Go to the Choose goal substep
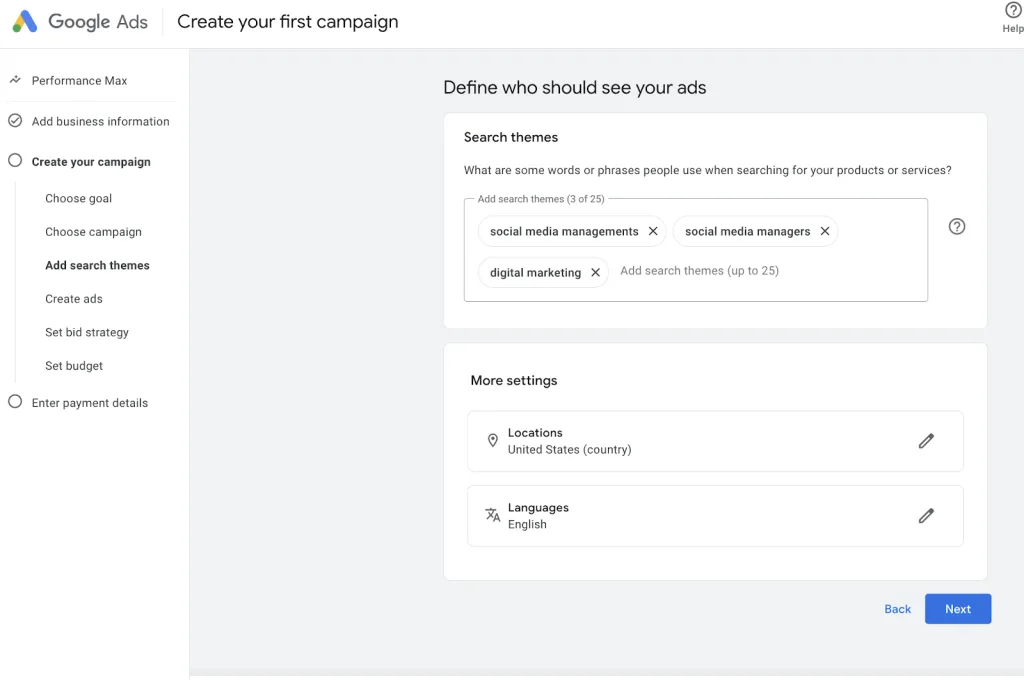 (78, 199)
